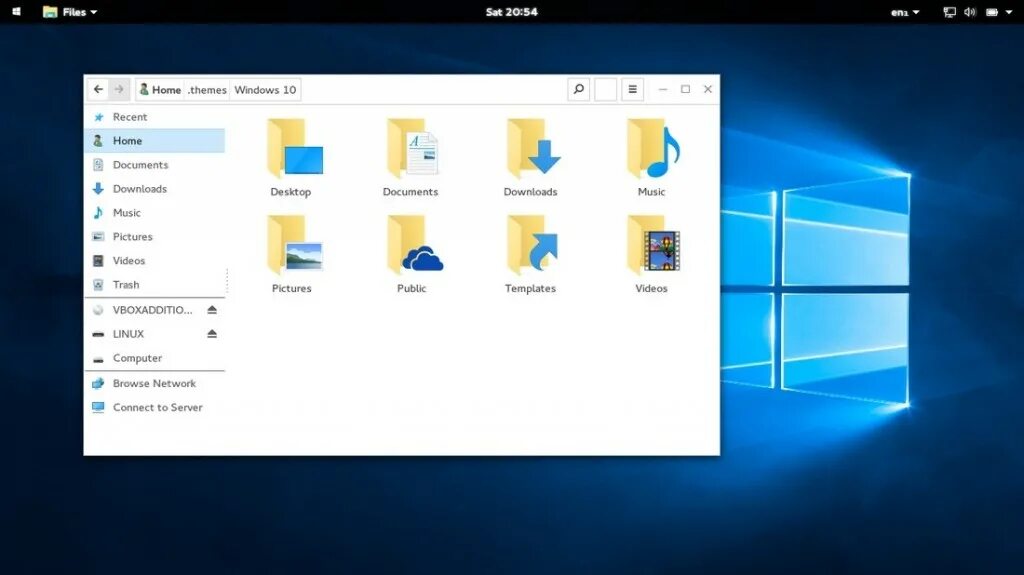The height and width of the screenshot is (575, 1024).
Task: Open search with the magnifier button
Action: pyautogui.click(x=579, y=90)
